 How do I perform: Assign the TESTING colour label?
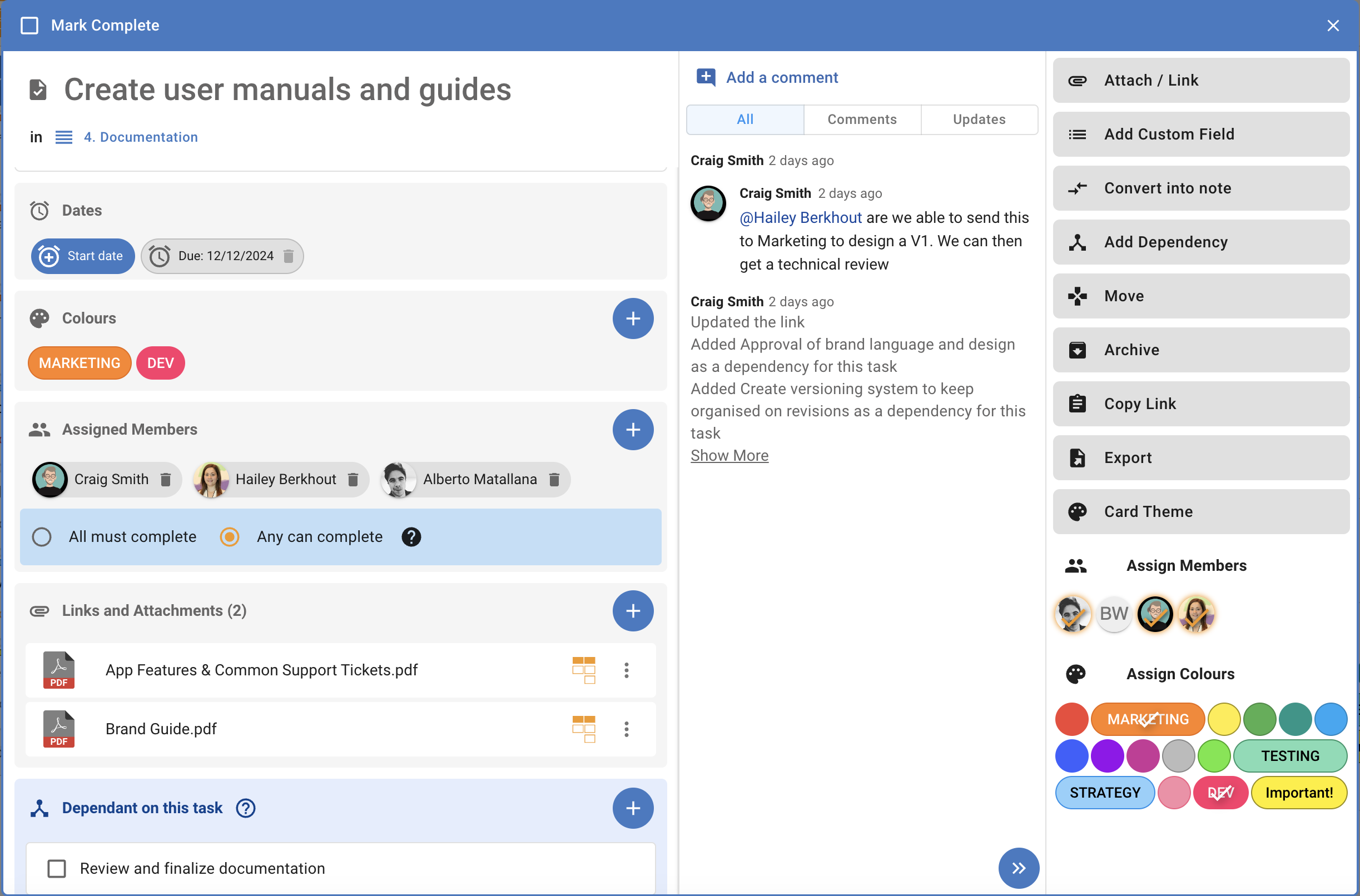click(1290, 755)
